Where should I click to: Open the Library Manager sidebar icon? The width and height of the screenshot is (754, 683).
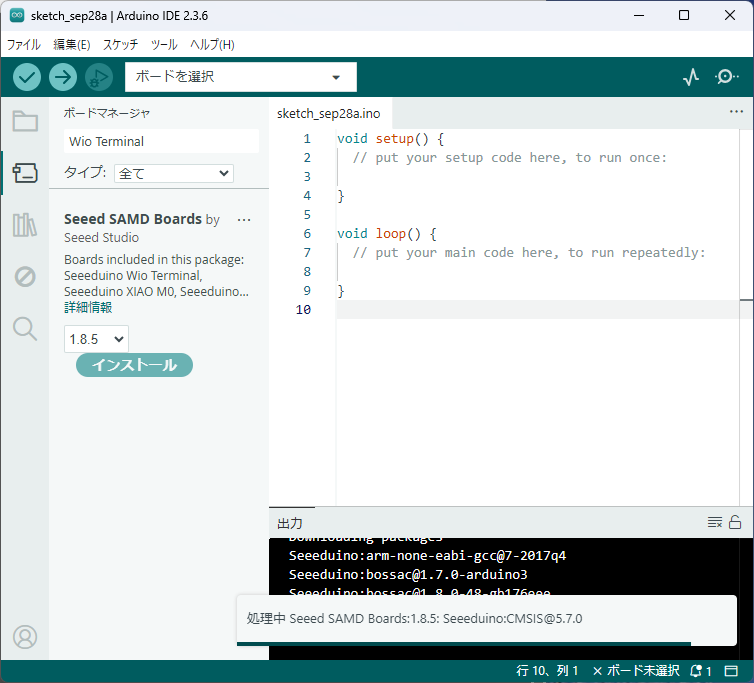point(25,225)
